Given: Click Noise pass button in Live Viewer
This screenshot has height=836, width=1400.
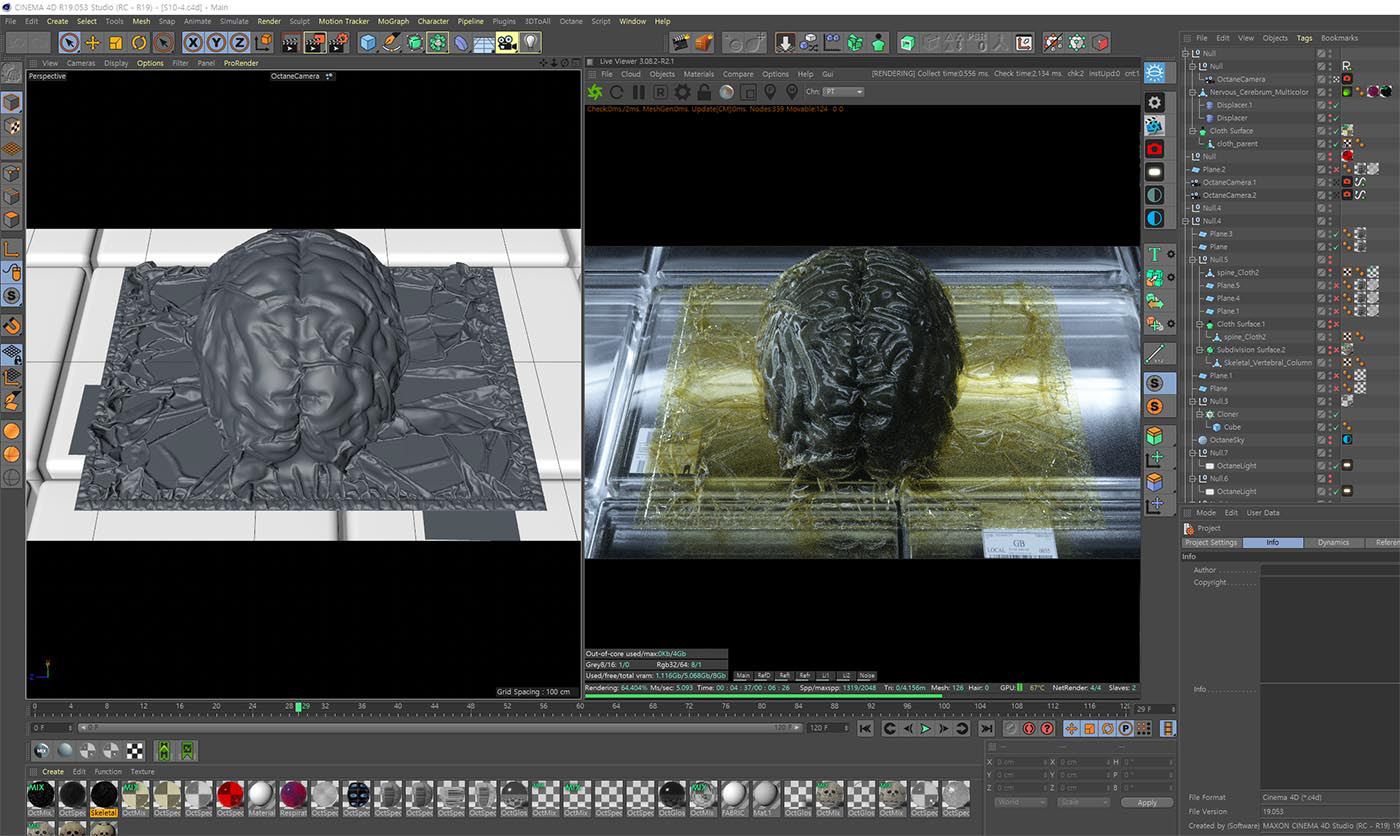Looking at the screenshot, I should 867,676.
